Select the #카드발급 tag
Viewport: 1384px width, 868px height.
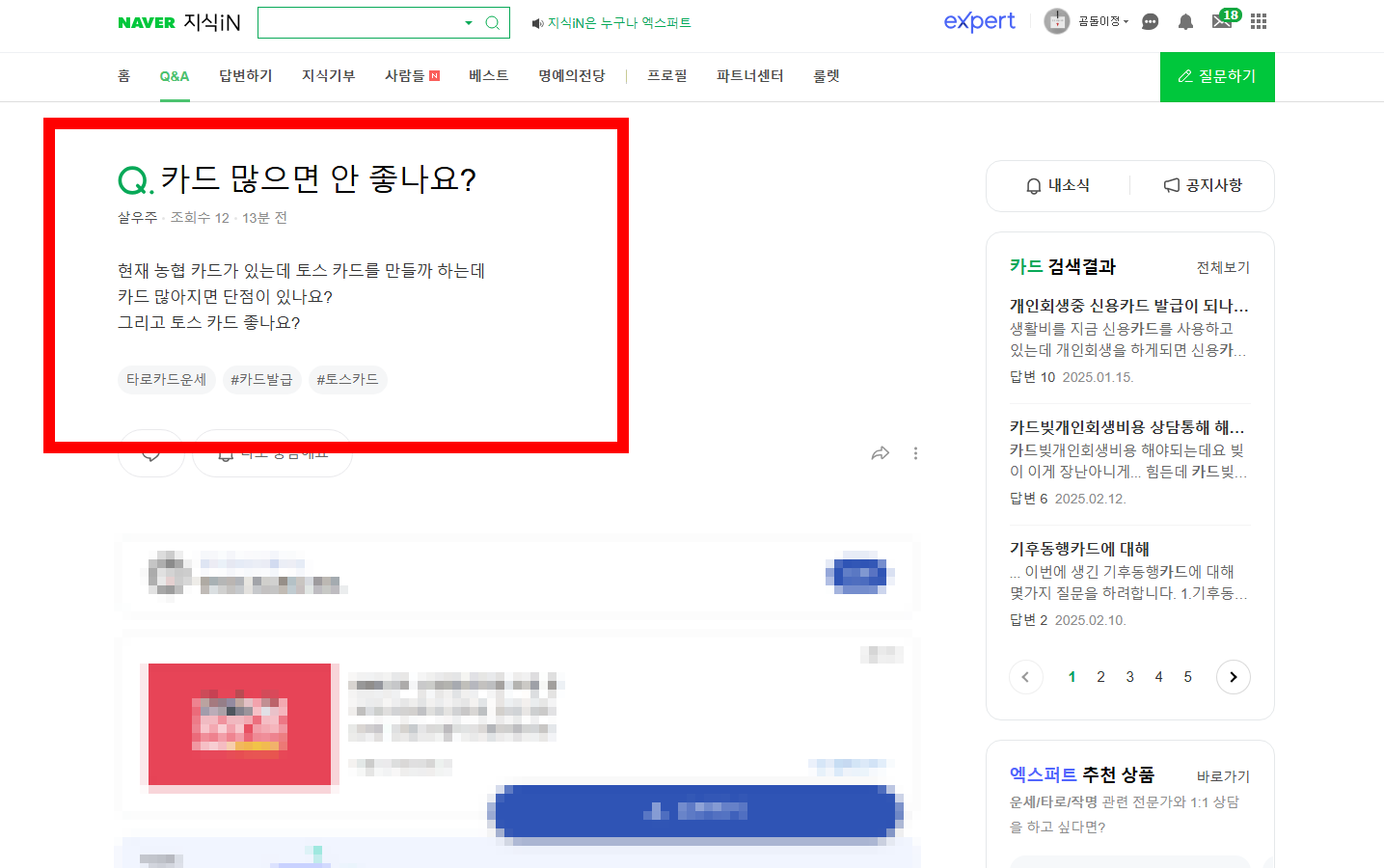coord(261,380)
